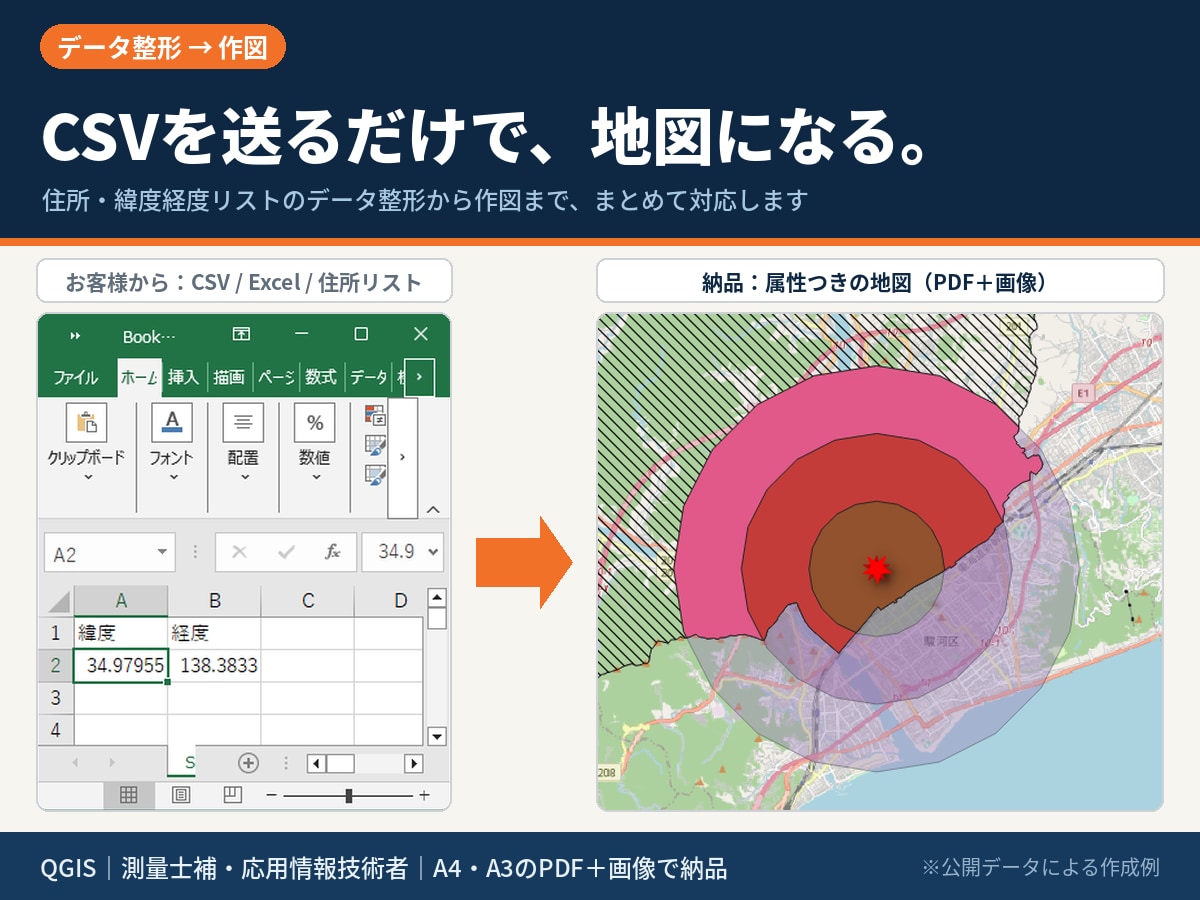The image size is (1200, 900).
Task: Click the Insert Function fx icon
Action: tap(332, 552)
